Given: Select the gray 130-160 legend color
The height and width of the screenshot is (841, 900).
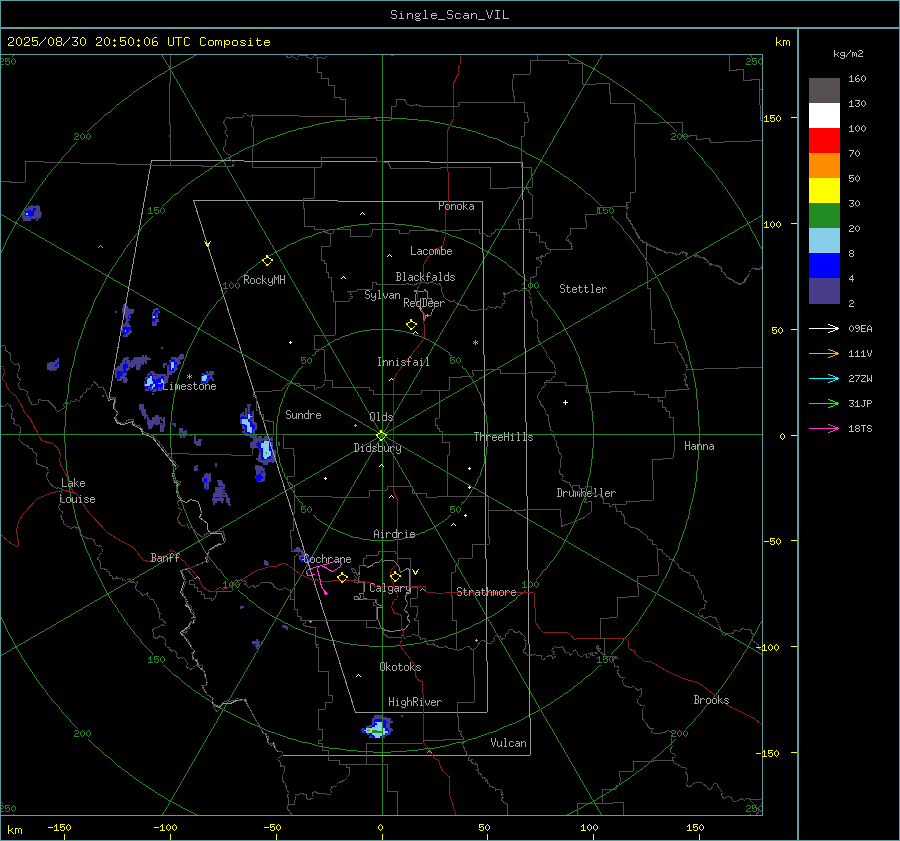Looking at the screenshot, I should coord(824,91).
